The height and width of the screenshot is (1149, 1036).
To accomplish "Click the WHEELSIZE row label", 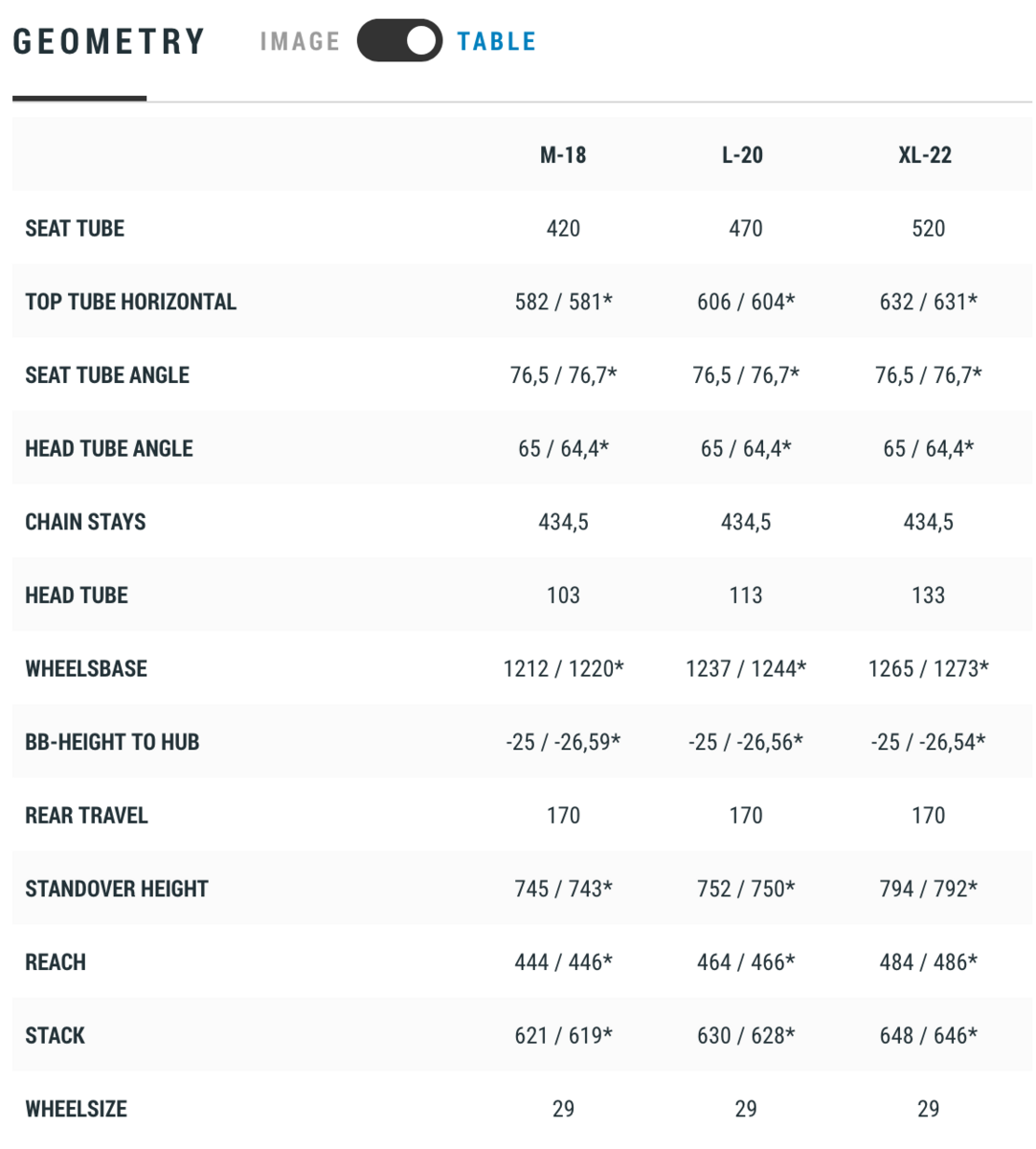I will 76,1110.
